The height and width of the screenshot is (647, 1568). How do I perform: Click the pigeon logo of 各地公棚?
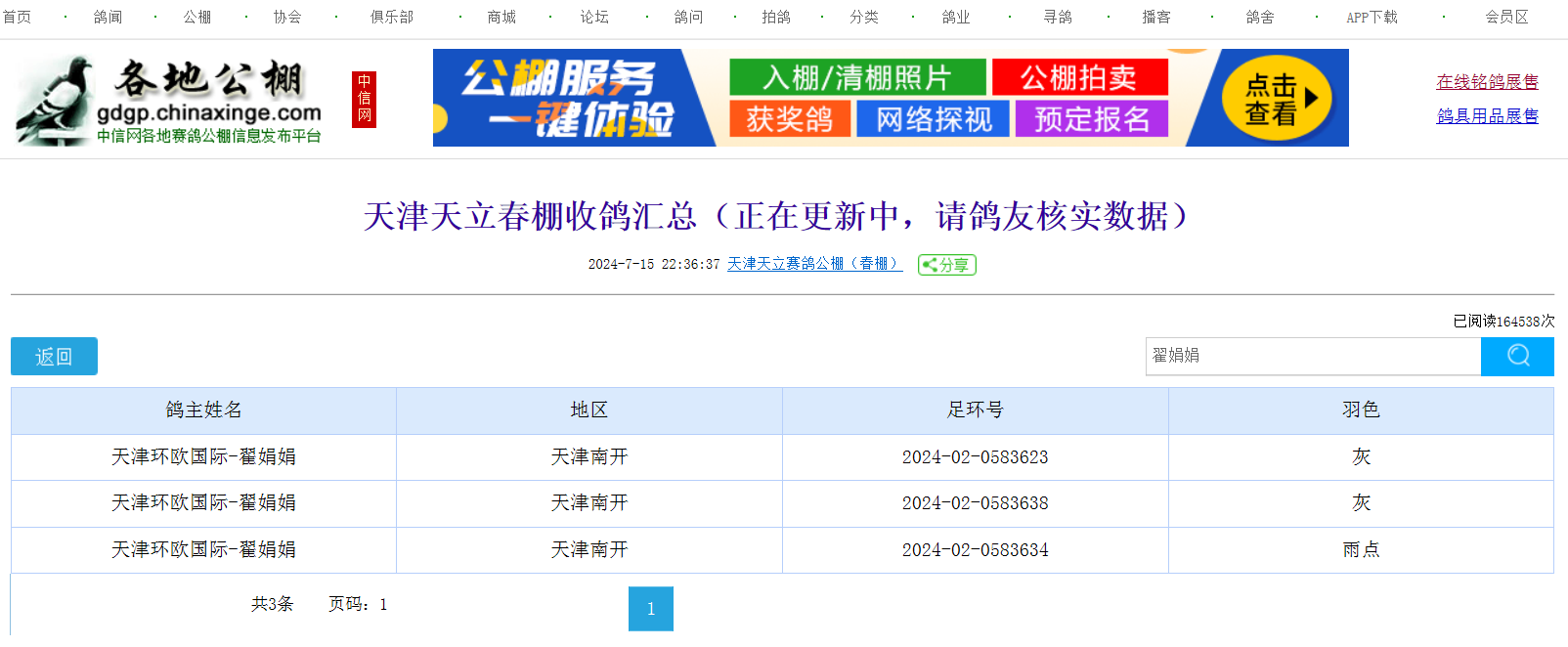pos(54,101)
